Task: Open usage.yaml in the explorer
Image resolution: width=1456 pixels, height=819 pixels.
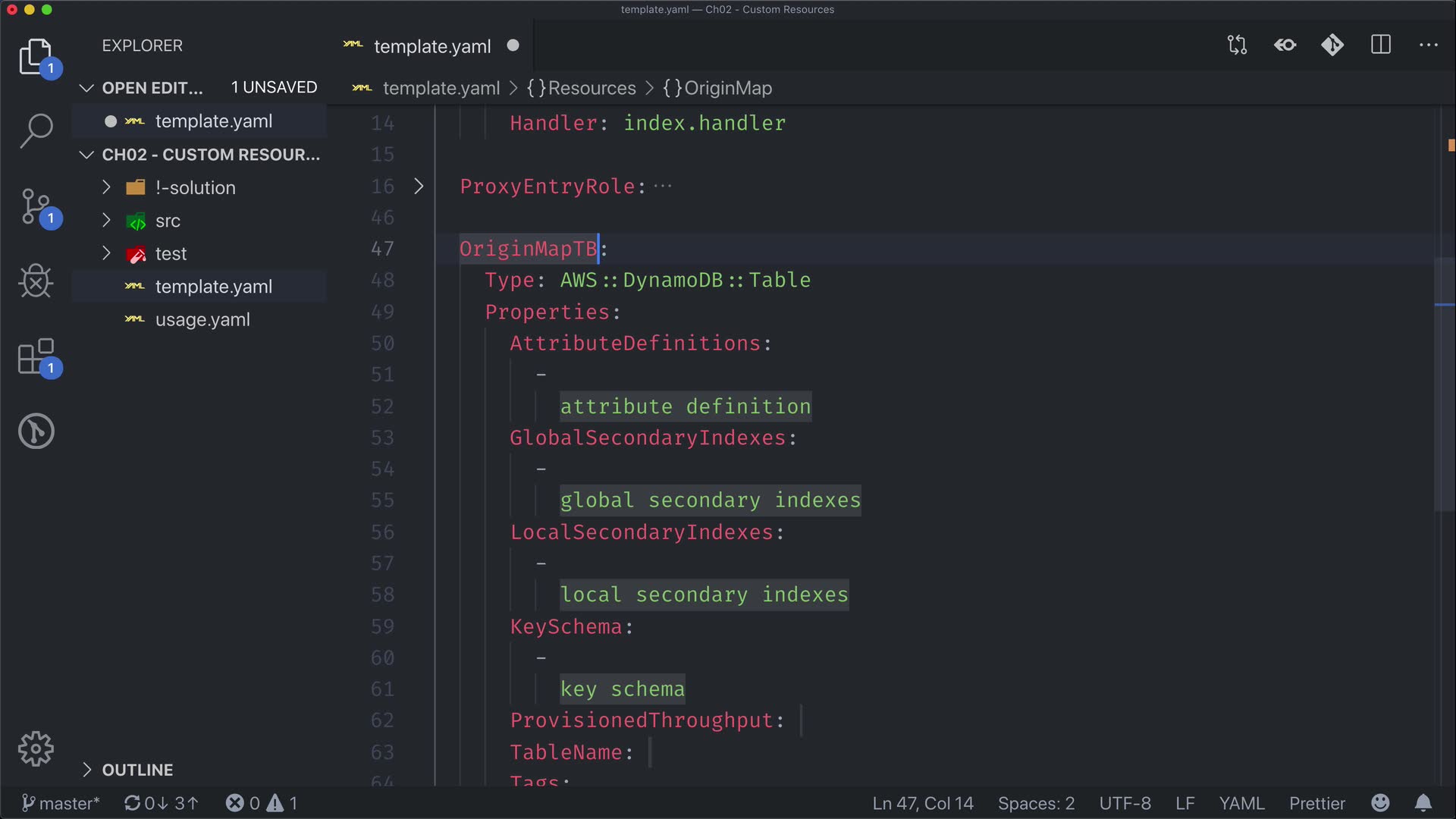Action: click(x=202, y=320)
